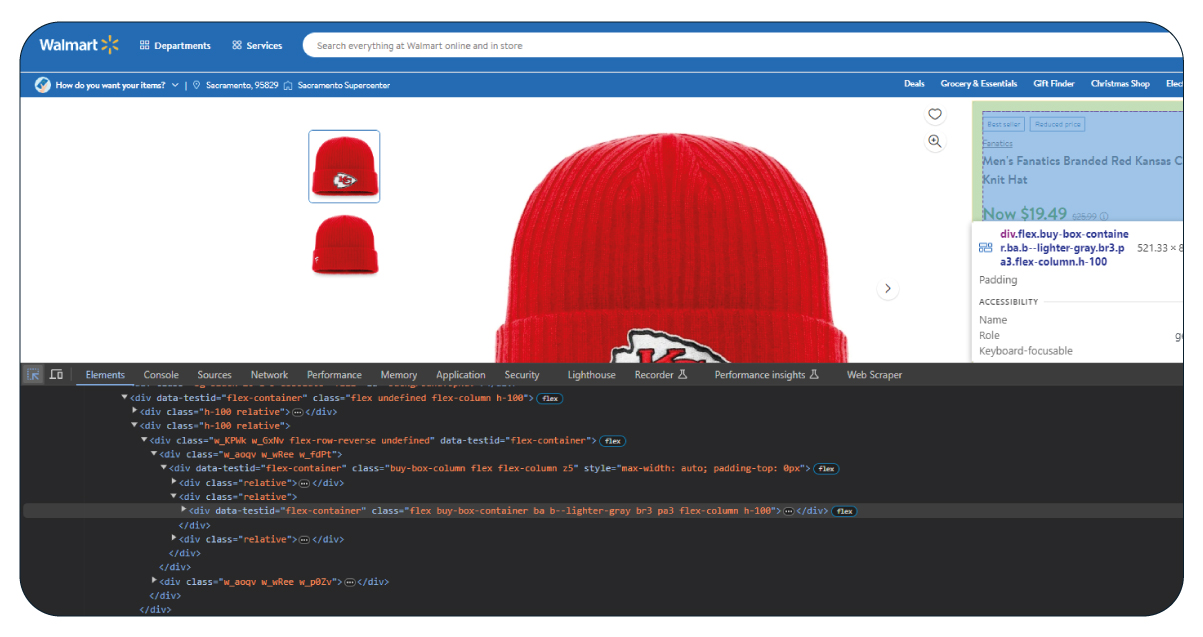Click the Best seller badge
The width and height of the screenshot is (1203, 637).
click(1004, 125)
